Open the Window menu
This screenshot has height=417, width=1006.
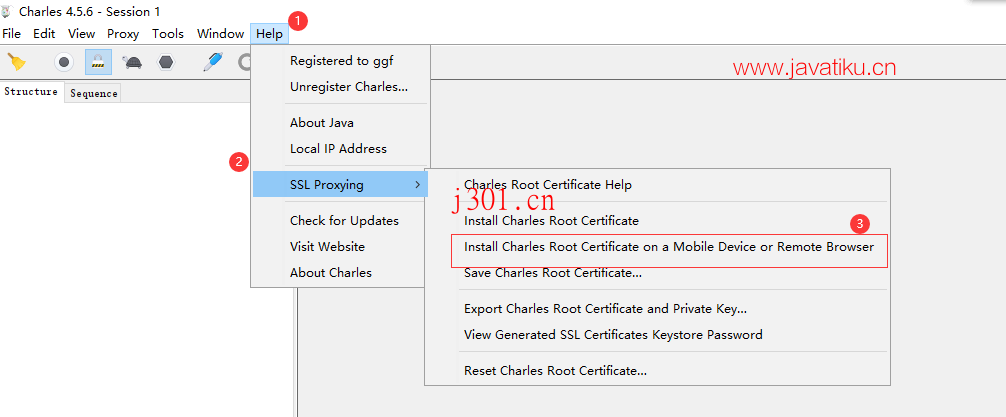coord(220,34)
